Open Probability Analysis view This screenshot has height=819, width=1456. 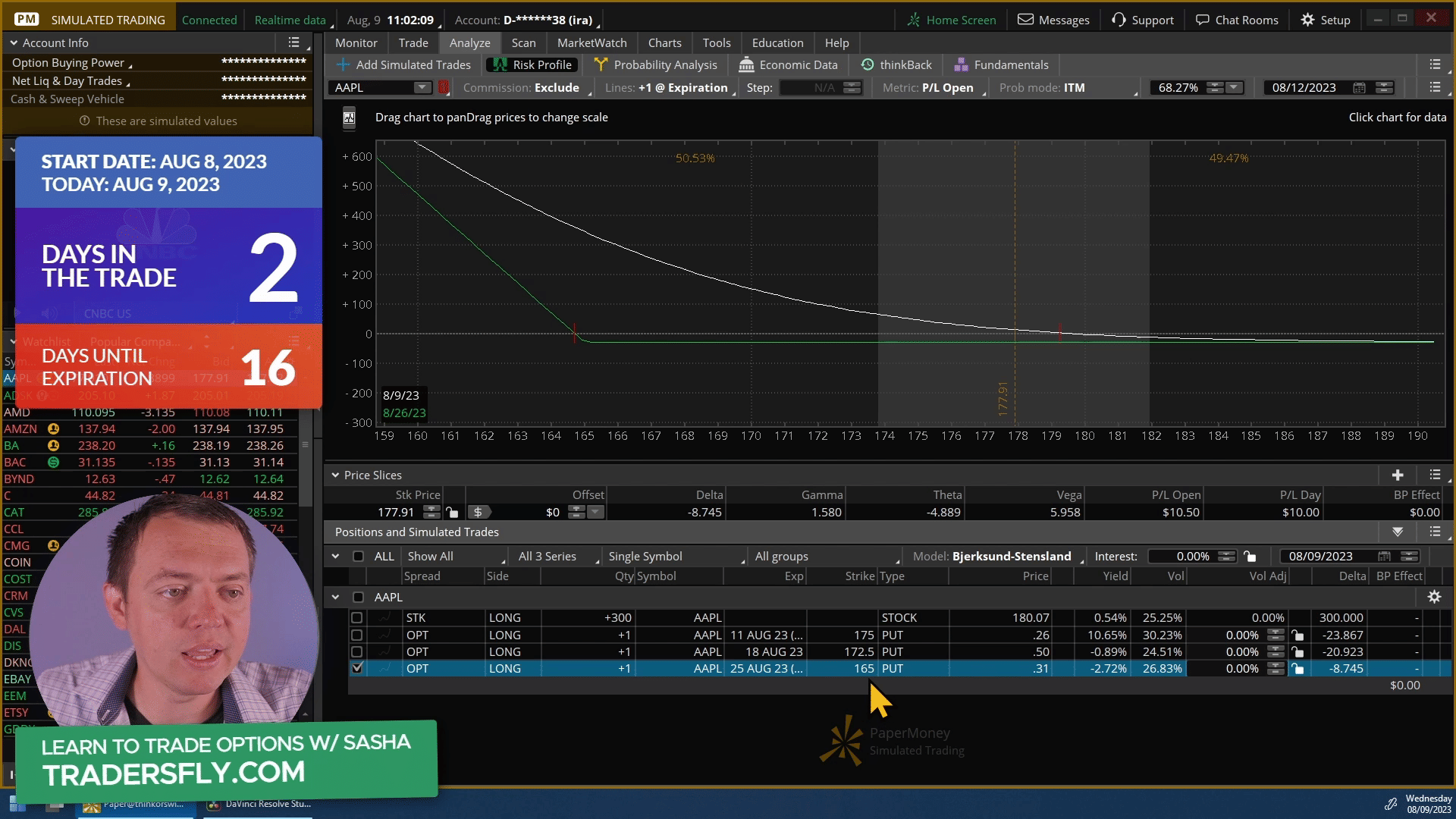[655, 65]
